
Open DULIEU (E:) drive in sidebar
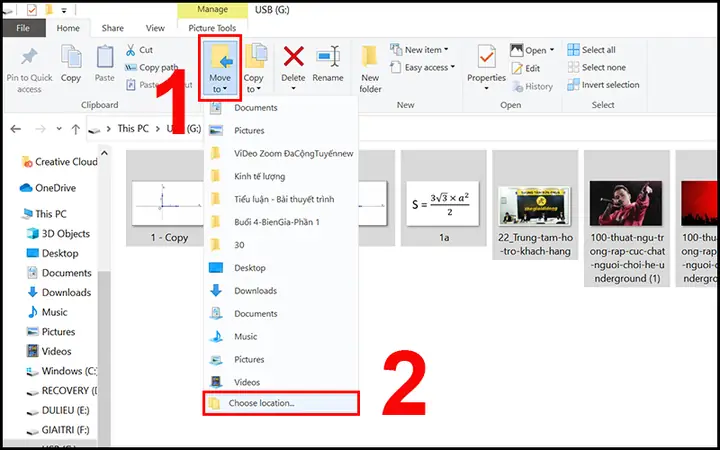pos(58,410)
